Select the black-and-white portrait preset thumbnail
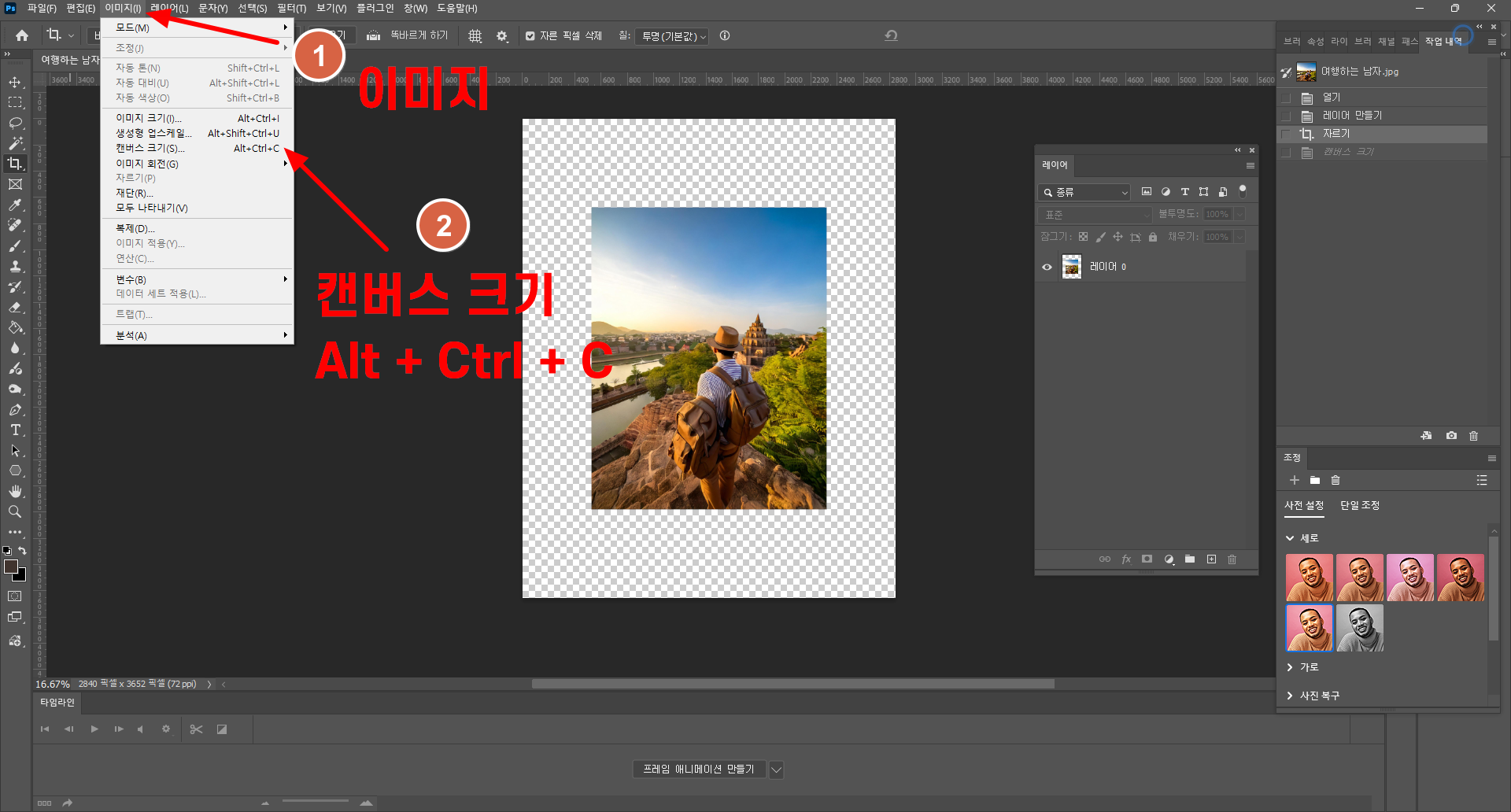Screen dimensions: 1511x812 1359,628
